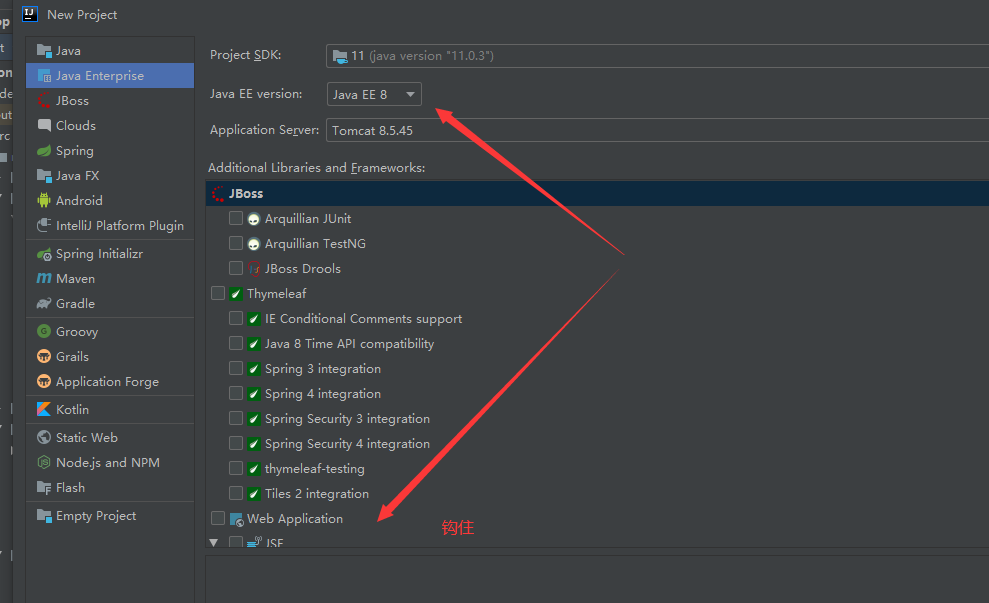Image resolution: width=989 pixels, height=603 pixels.
Task: Click the Static Web globe icon
Action: [x=44, y=438]
